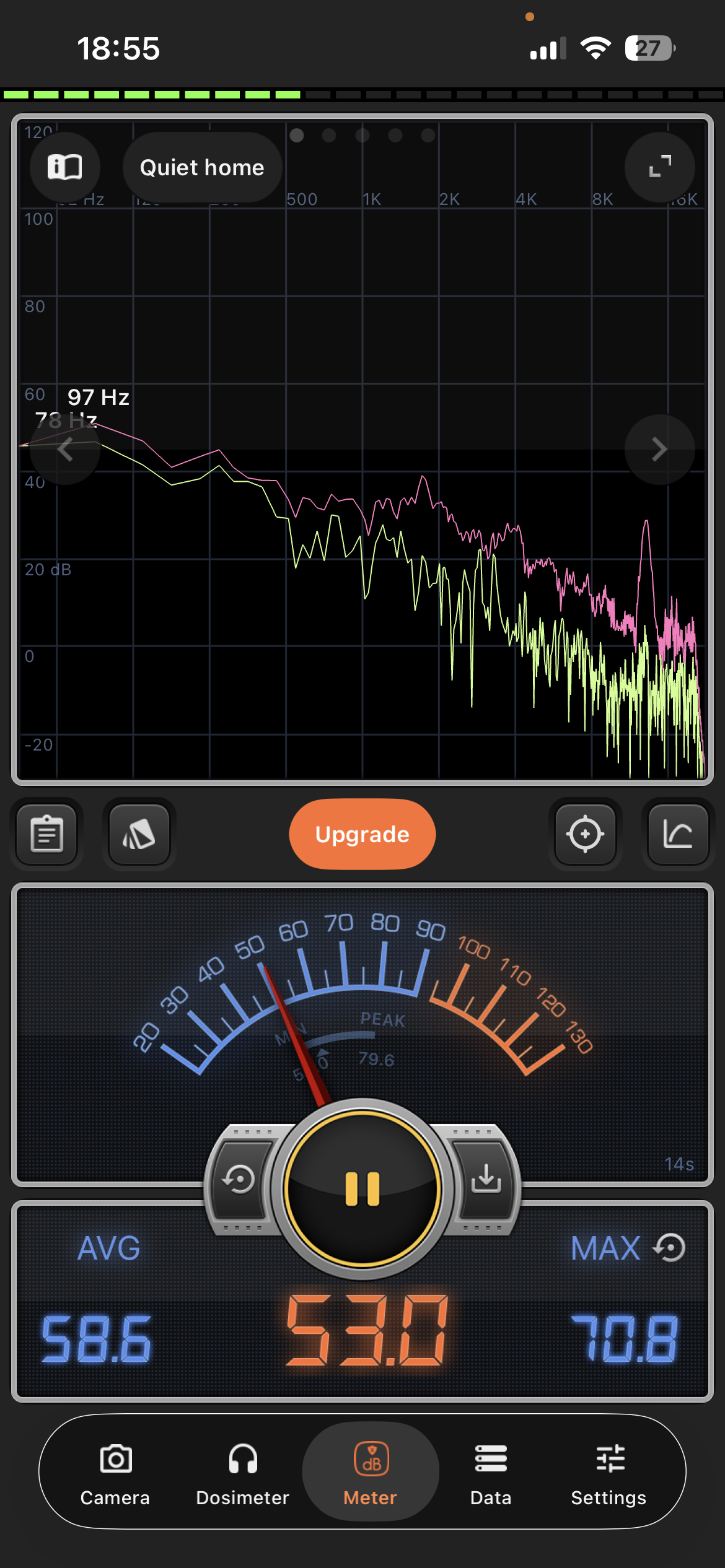The height and width of the screenshot is (1568, 725).
Task: Pause the sound measurement
Action: pyautogui.click(x=362, y=1189)
